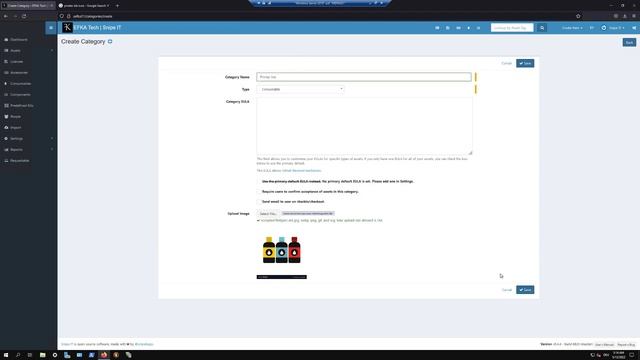Screen dimensions: 640x360
Task: Click the Predefined Kits sidebar icon
Action: tap(6, 106)
